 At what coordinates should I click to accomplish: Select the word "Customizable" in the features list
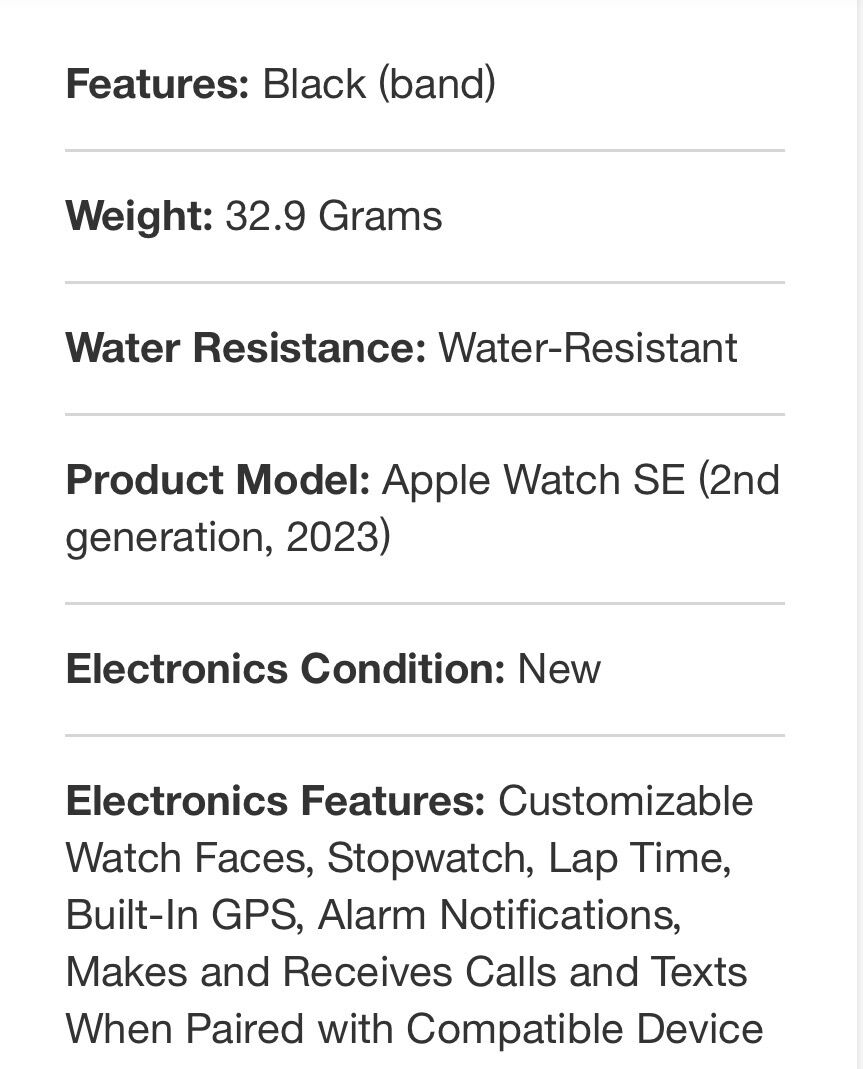click(x=626, y=801)
